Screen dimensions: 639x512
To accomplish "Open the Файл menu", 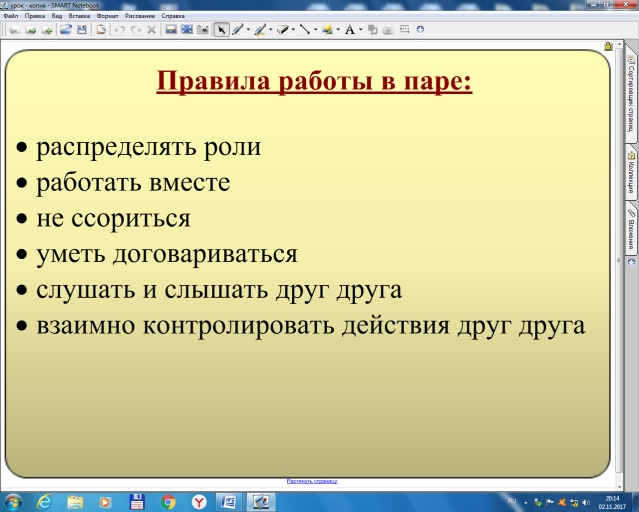I will coord(10,17).
